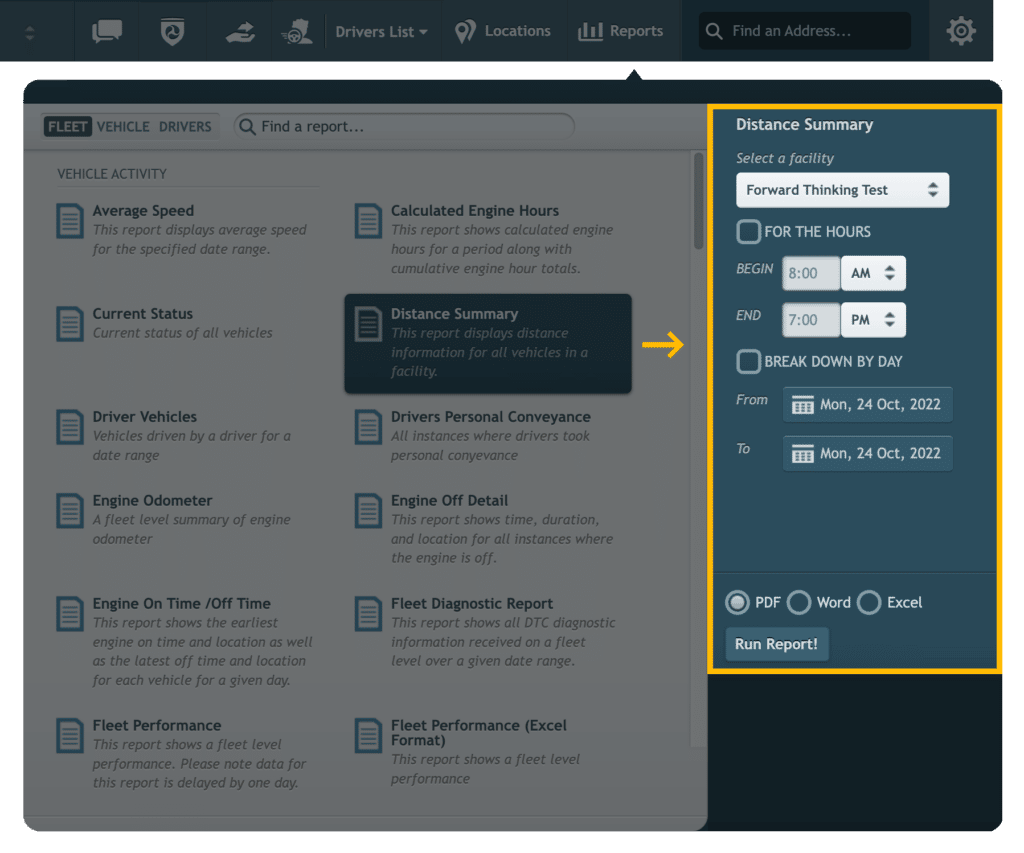Open the Forward Thinking Test facility dropdown
This screenshot has width=1024, height=853.
point(842,190)
